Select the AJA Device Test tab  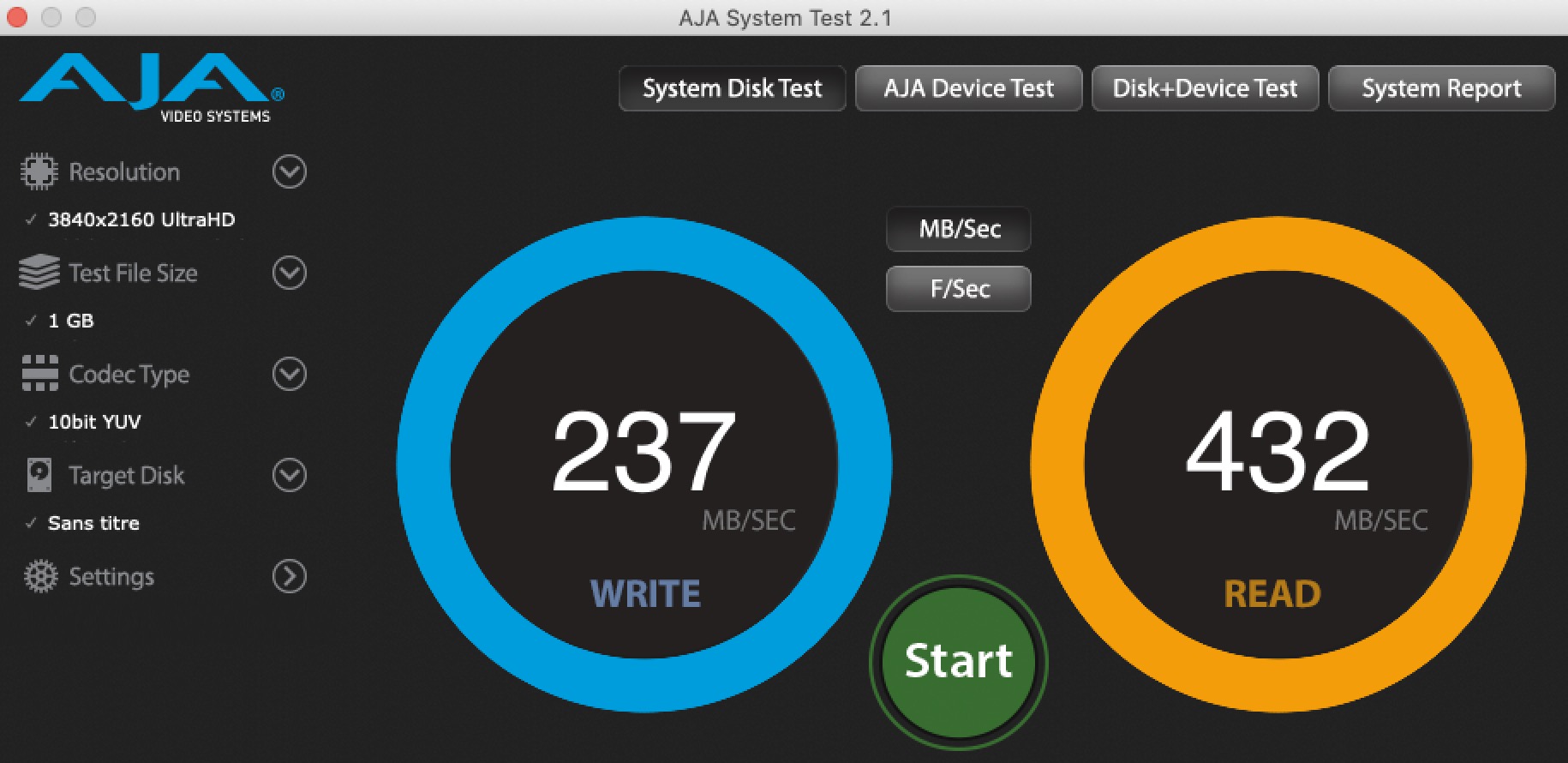tap(969, 88)
